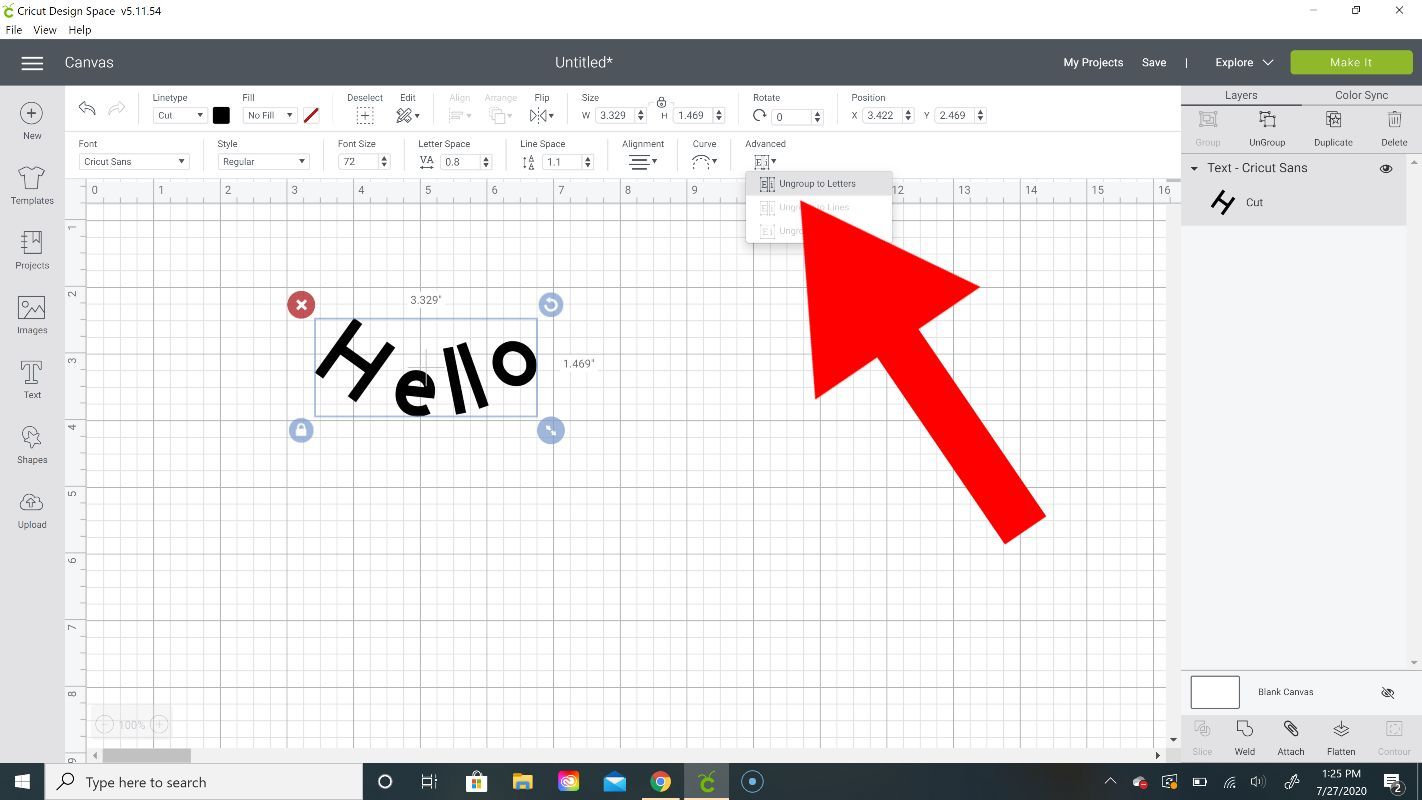
Task: Select Ungroup to Letters option
Action: (818, 184)
